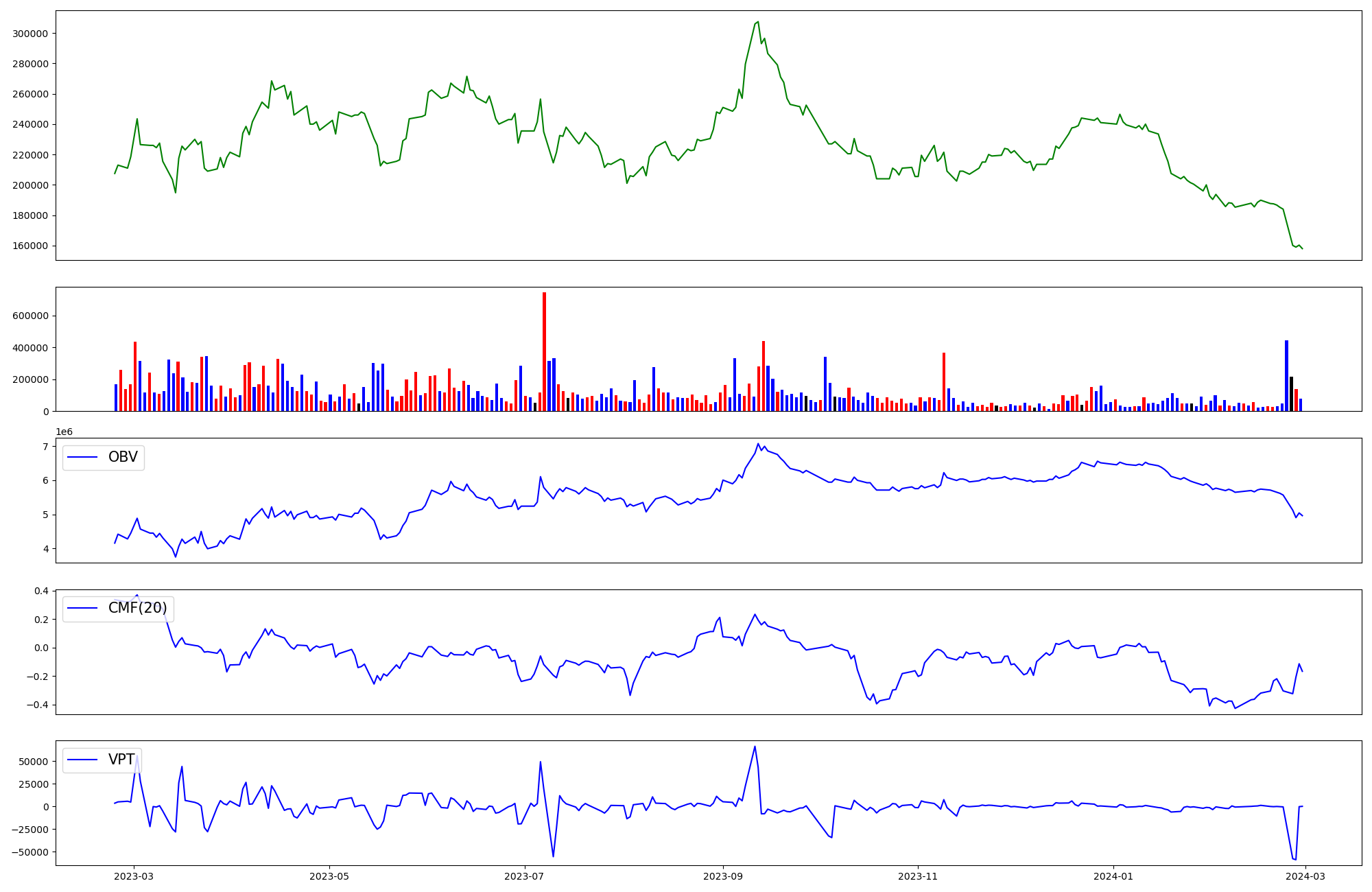
Task: Click the 600000 volume axis label
Action: (x=30, y=316)
